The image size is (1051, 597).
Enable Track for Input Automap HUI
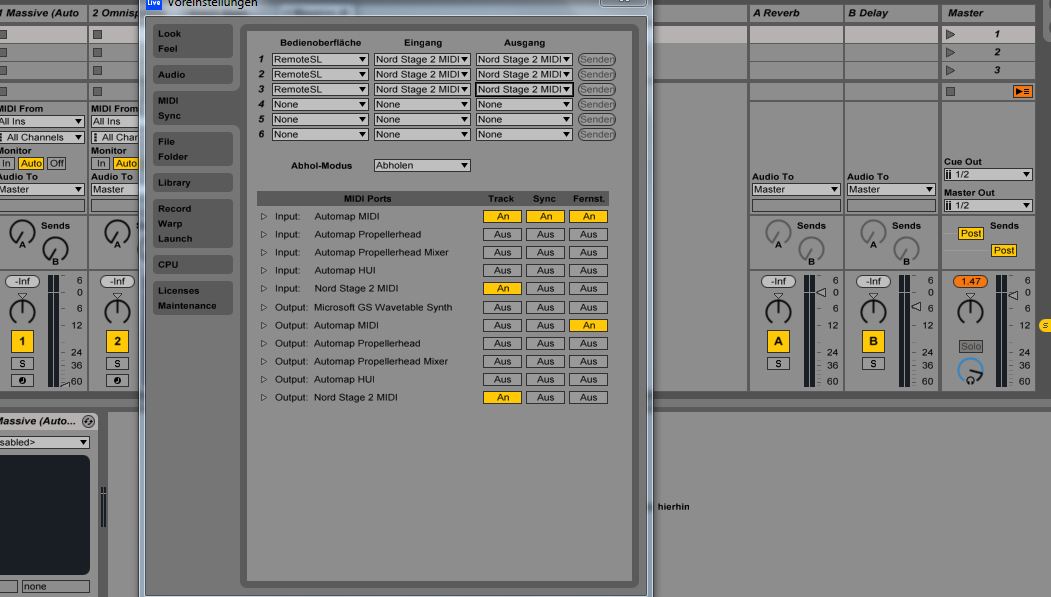(x=502, y=270)
